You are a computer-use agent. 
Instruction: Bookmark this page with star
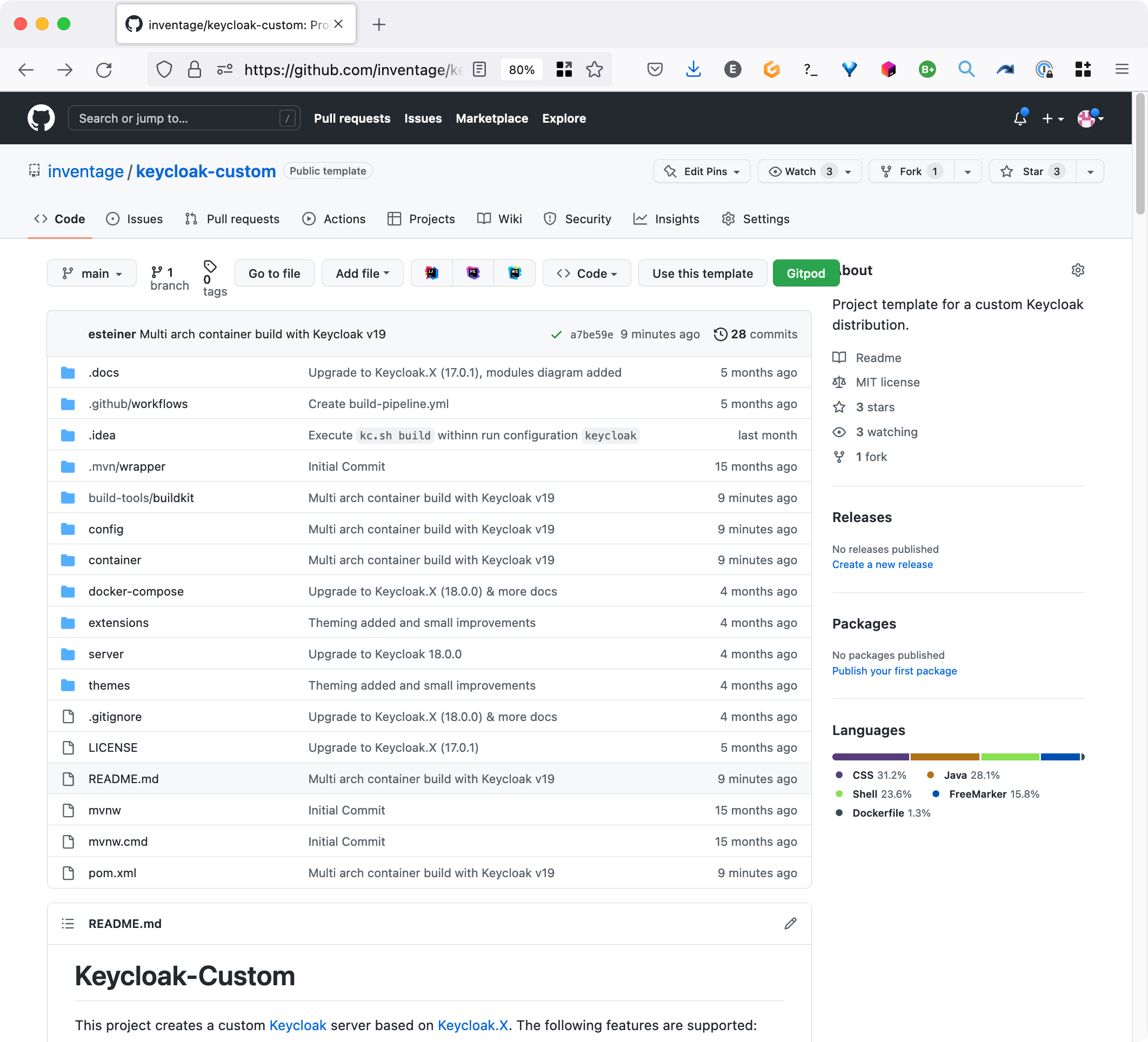click(x=595, y=70)
